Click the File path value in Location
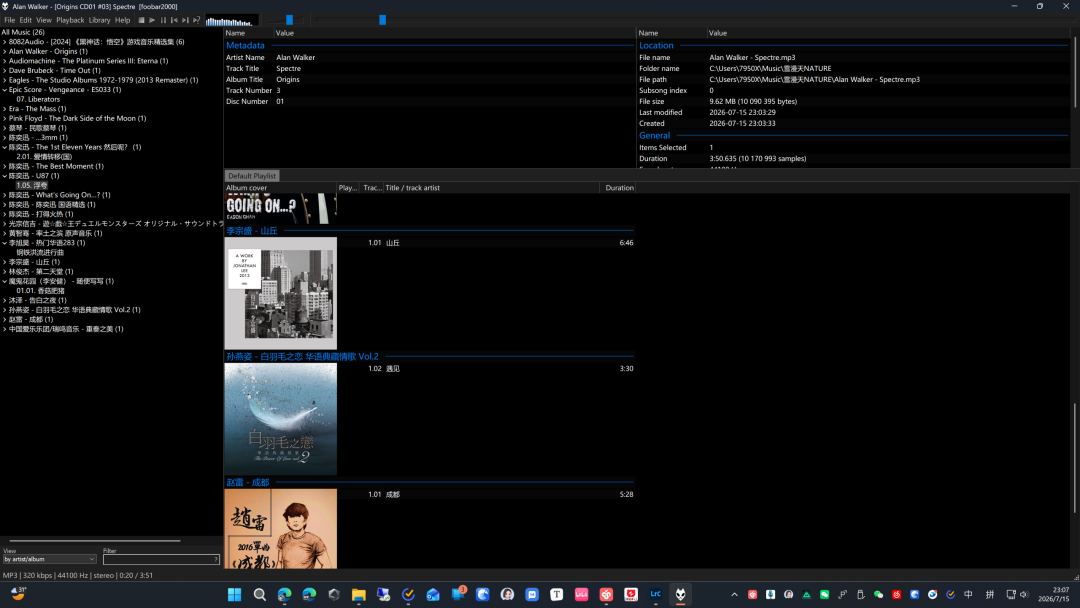Screen dimensions: 1080x608 [x=814, y=80]
